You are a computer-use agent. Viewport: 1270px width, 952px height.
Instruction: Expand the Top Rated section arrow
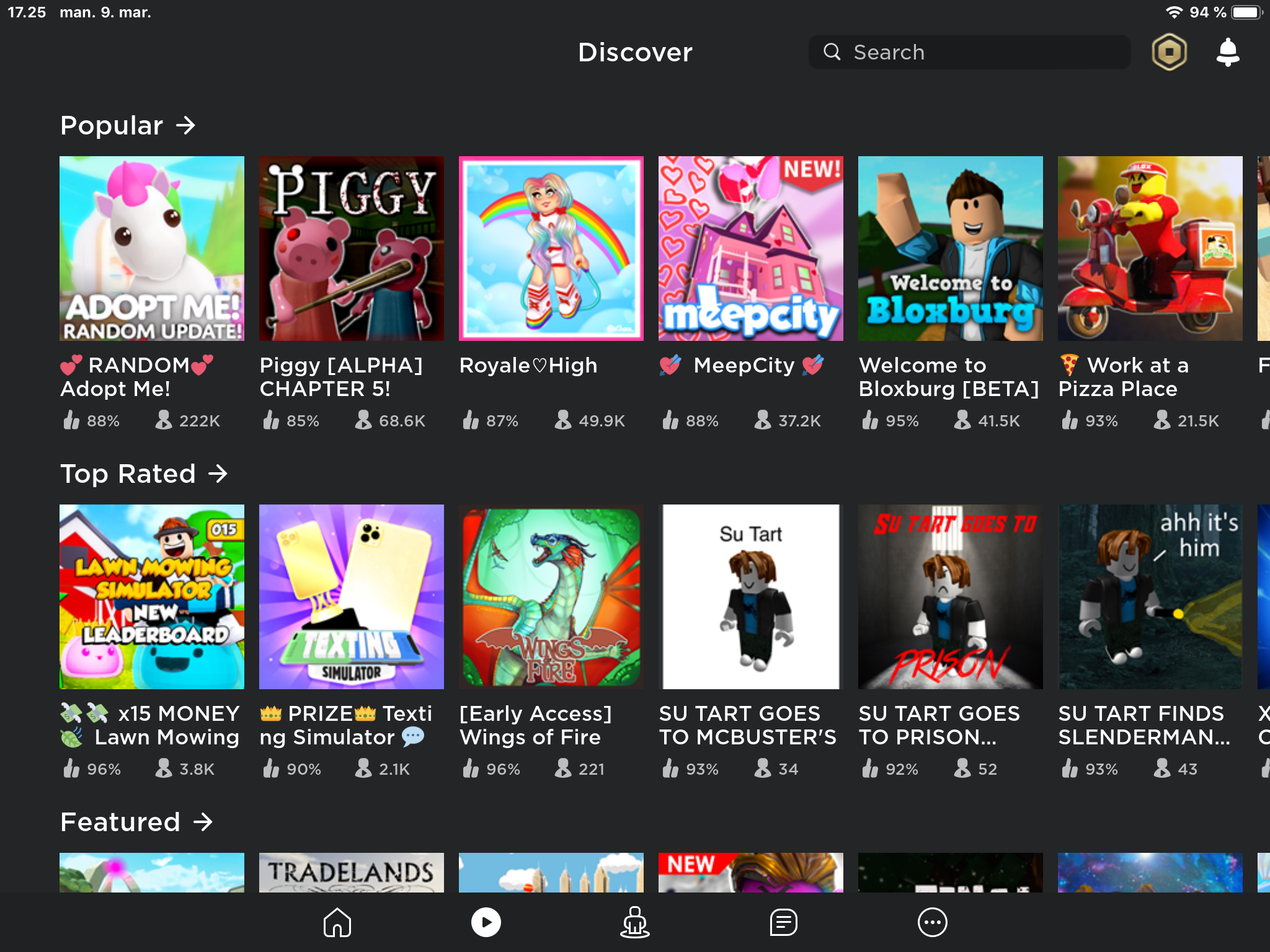(218, 474)
